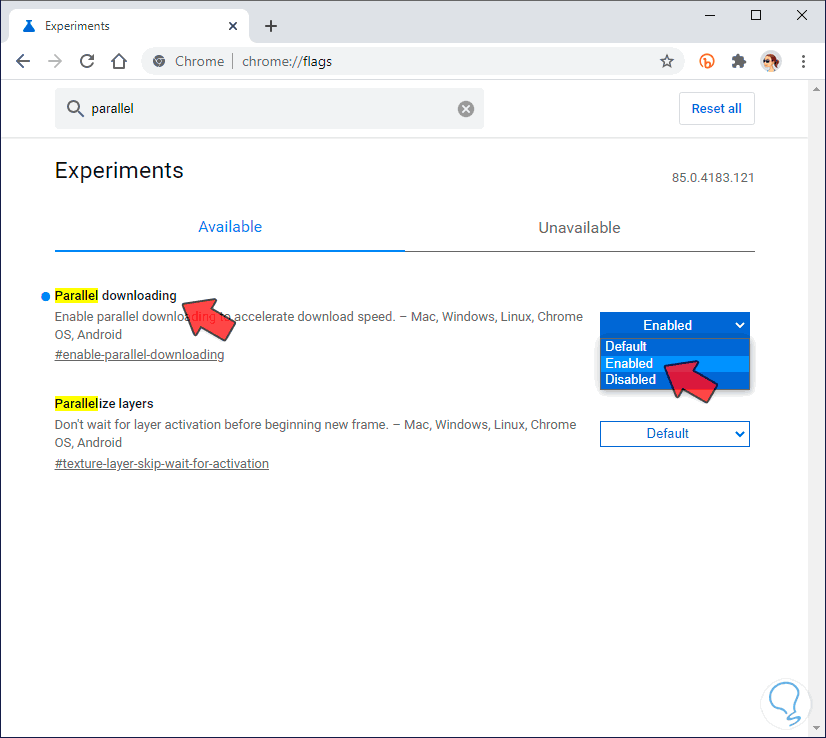Click the Parallelize layers title
Viewport: 826px width, 738px height.
pos(104,404)
